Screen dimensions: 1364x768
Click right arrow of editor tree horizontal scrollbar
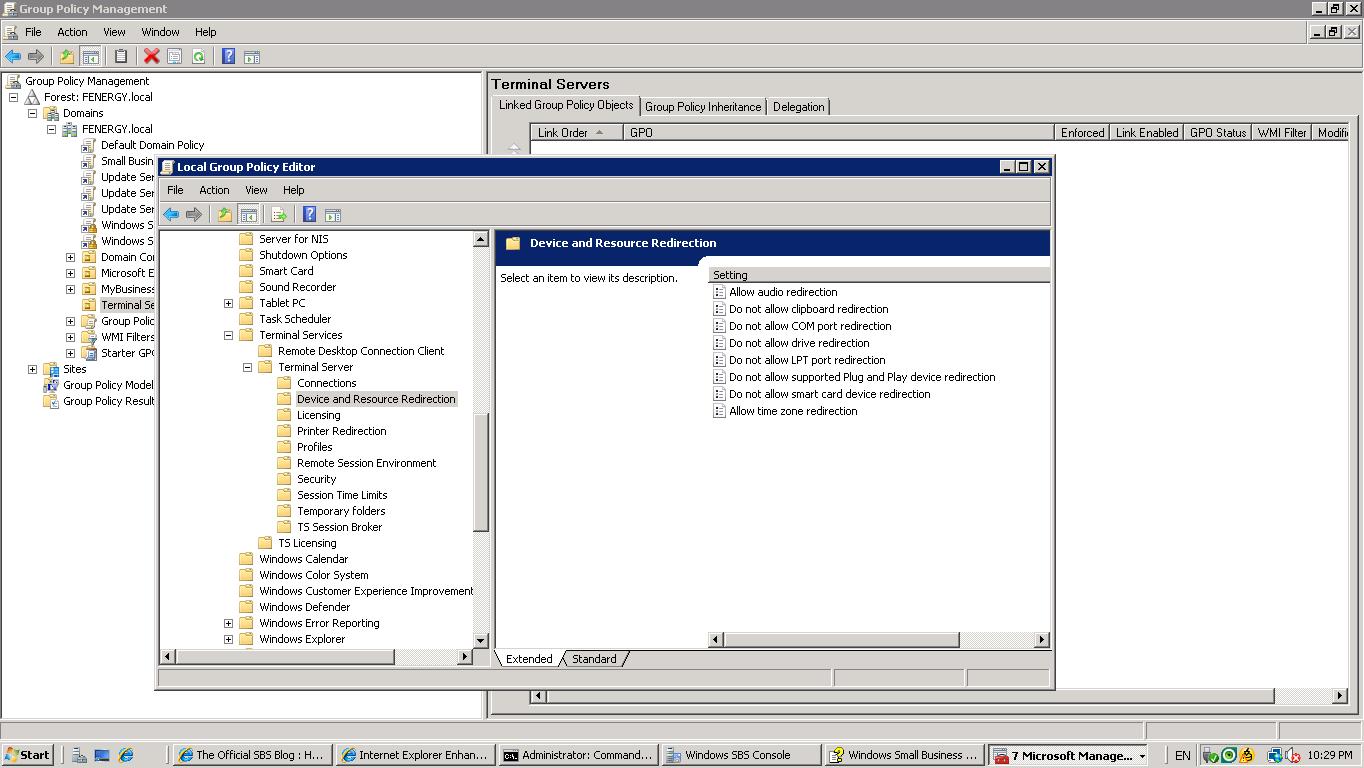pyautogui.click(x=464, y=657)
